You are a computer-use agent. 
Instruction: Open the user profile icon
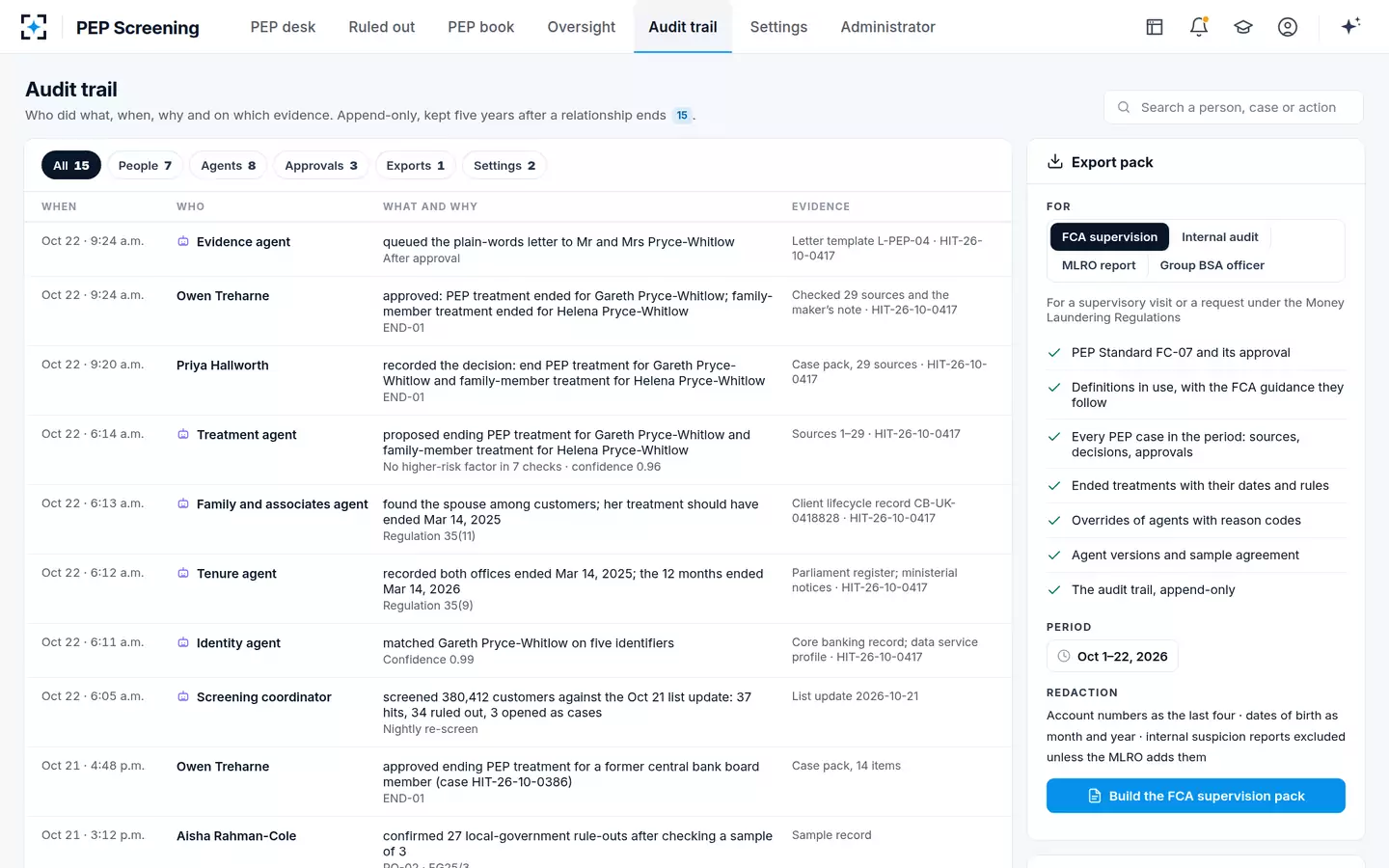pyautogui.click(x=1288, y=27)
